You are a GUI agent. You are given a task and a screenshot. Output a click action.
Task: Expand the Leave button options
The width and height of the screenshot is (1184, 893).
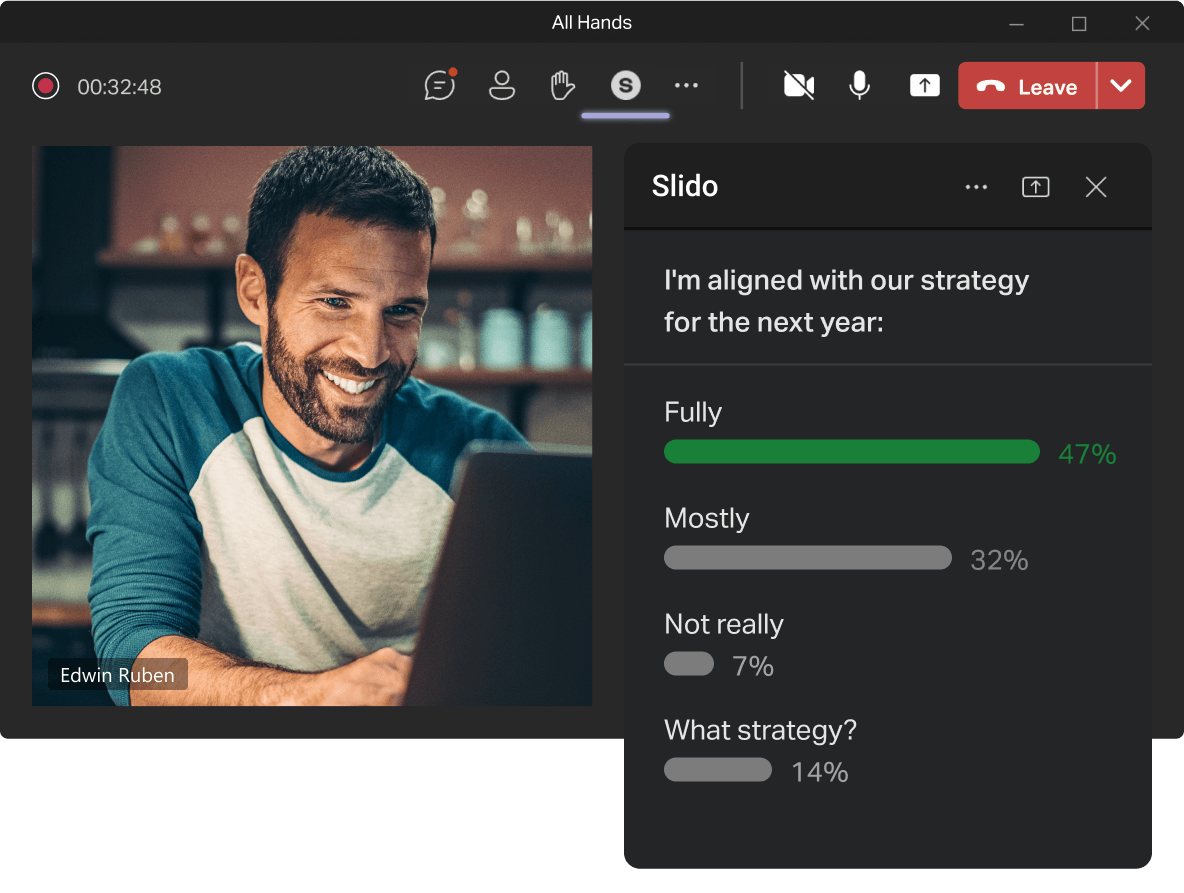click(1121, 85)
